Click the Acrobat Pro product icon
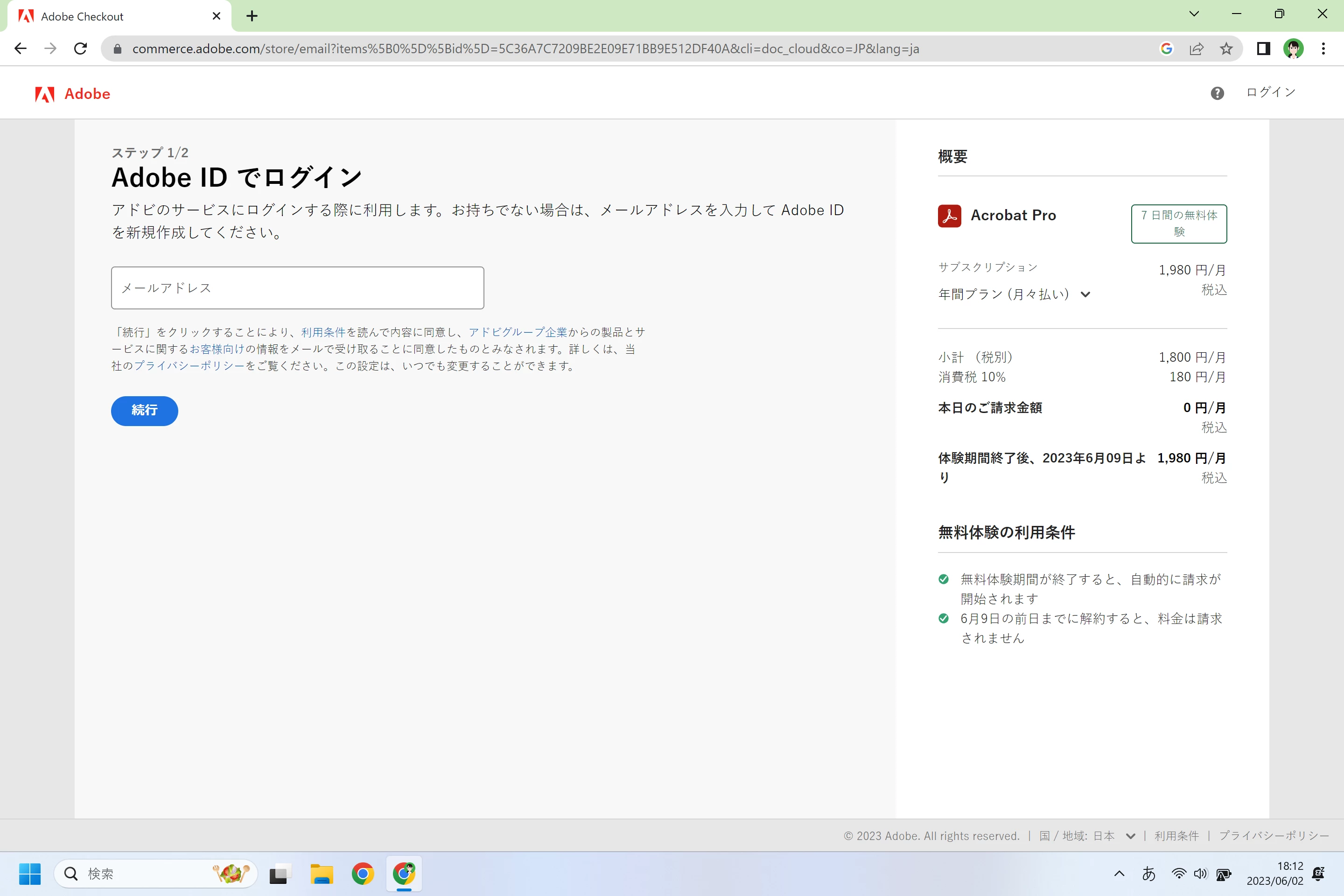1344x896 pixels. click(x=949, y=216)
